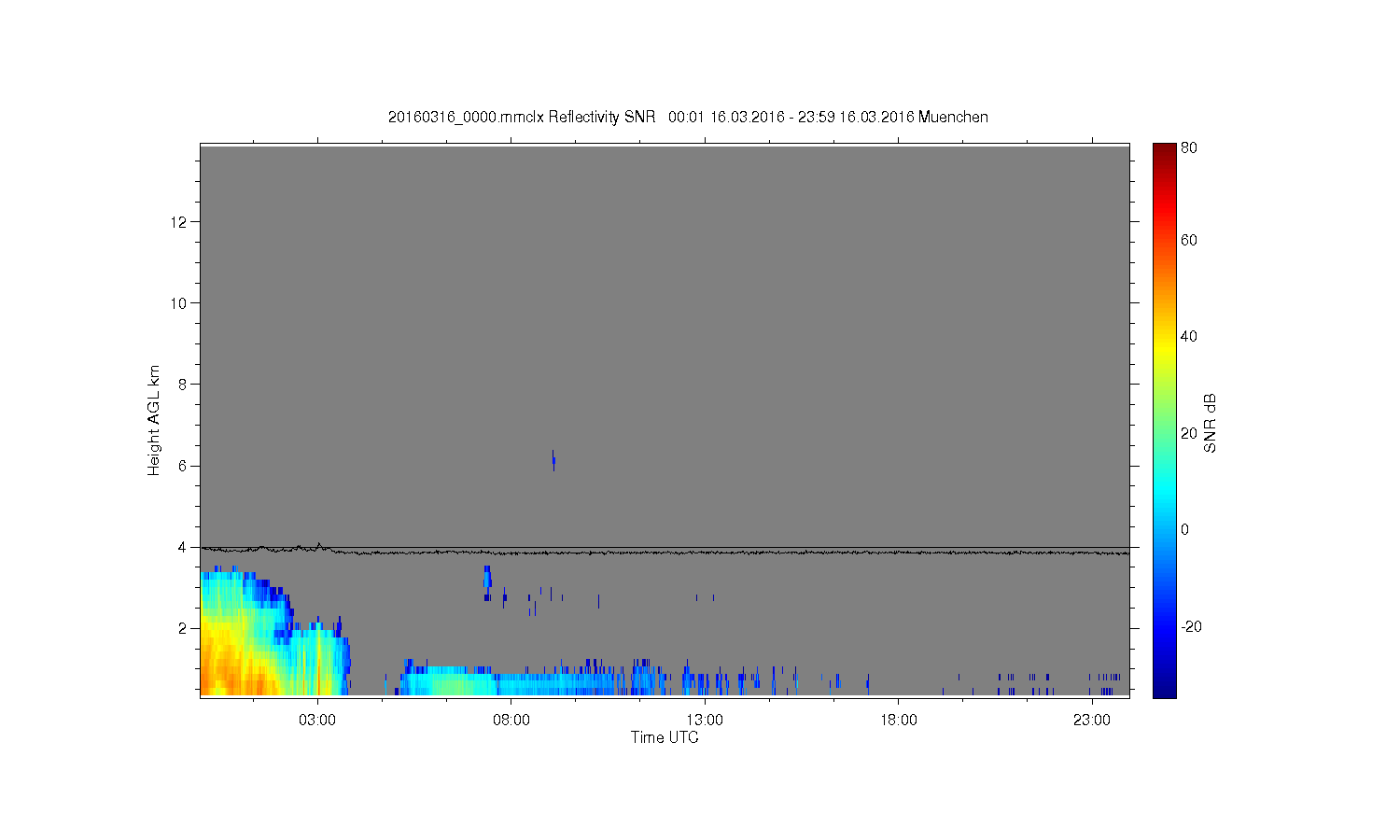This screenshot has height=840, width=1400.
Task: Click the 13:00 time tick label
Action: tap(705, 721)
